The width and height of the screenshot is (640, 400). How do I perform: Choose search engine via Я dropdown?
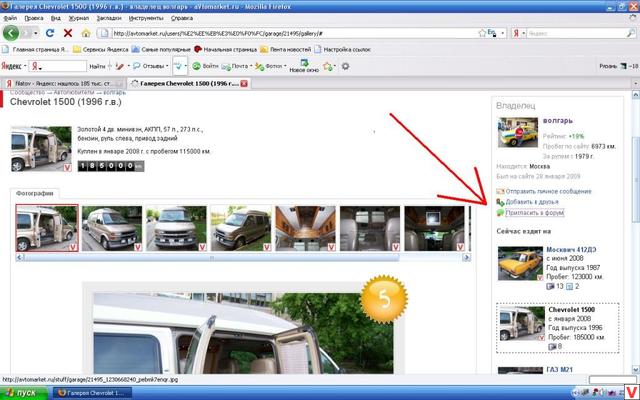point(519,33)
